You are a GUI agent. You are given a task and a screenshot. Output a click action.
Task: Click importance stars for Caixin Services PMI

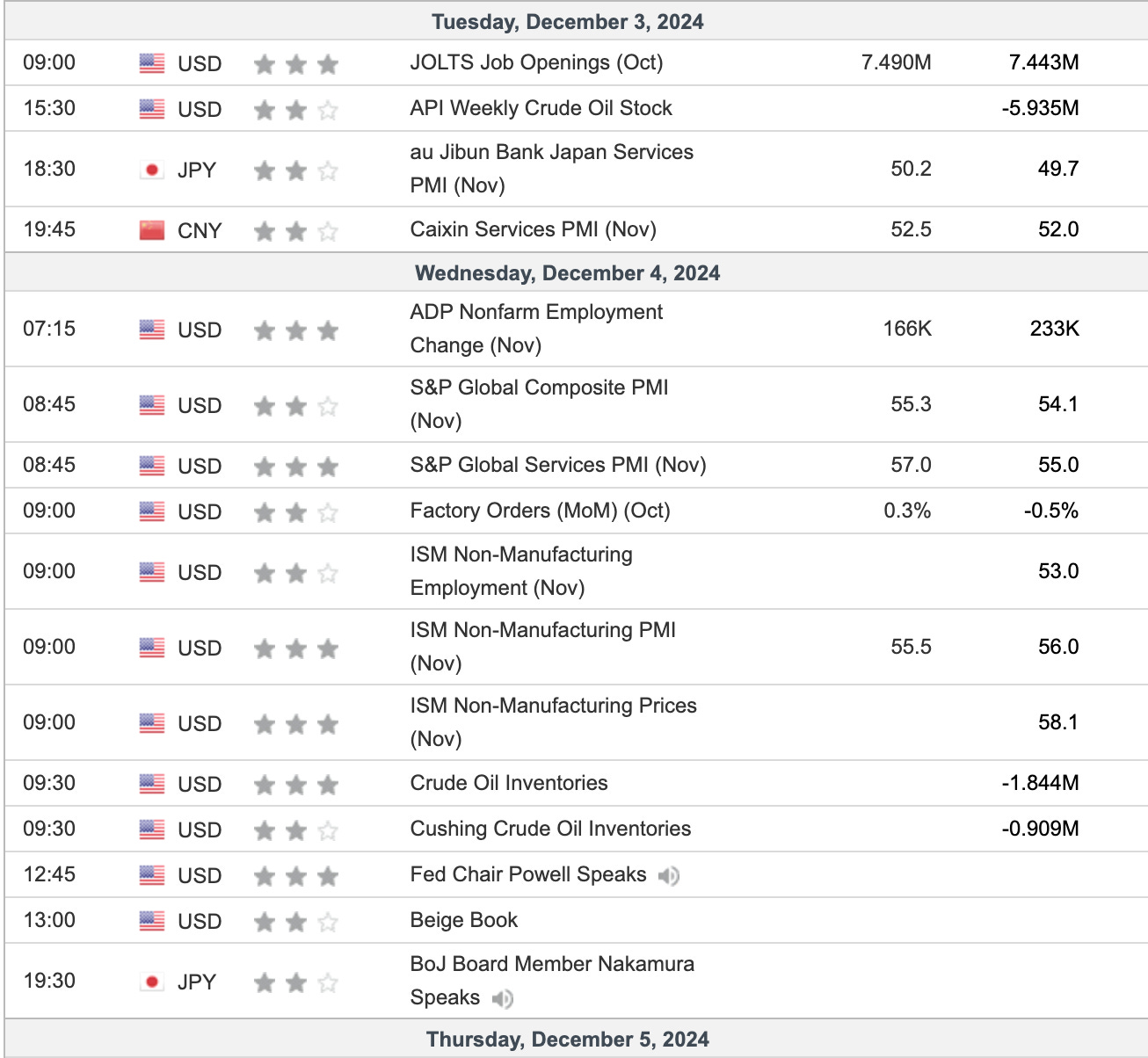tap(296, 231)
